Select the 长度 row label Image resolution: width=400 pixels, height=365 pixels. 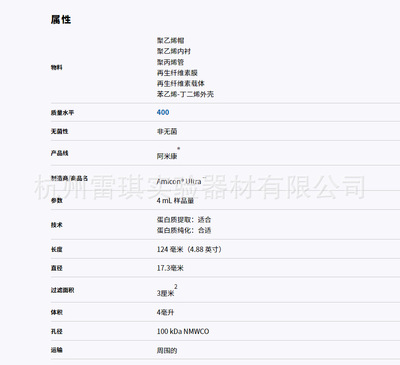56,249
